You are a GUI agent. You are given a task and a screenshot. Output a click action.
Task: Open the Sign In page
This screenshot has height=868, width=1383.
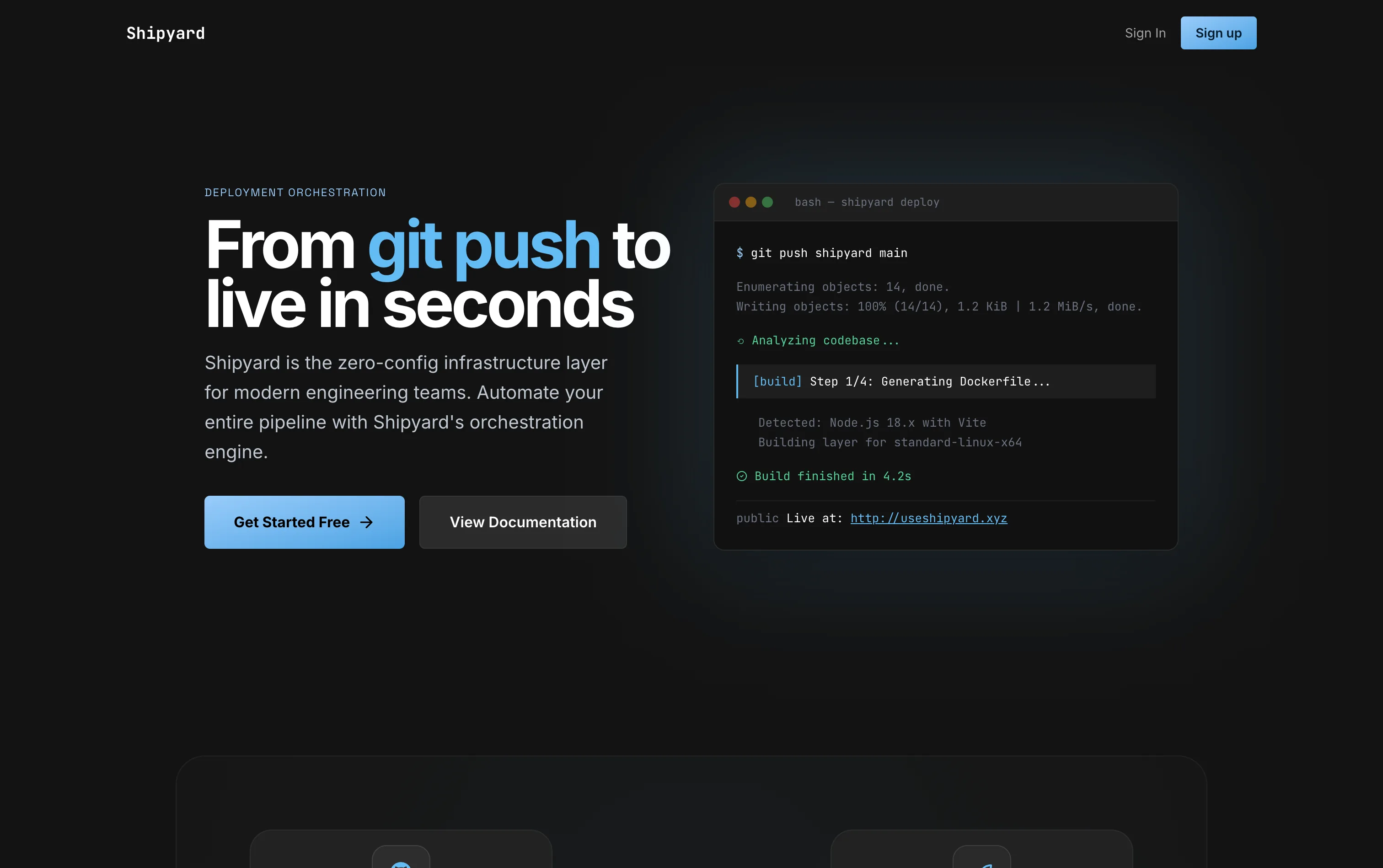point(1145,33)
